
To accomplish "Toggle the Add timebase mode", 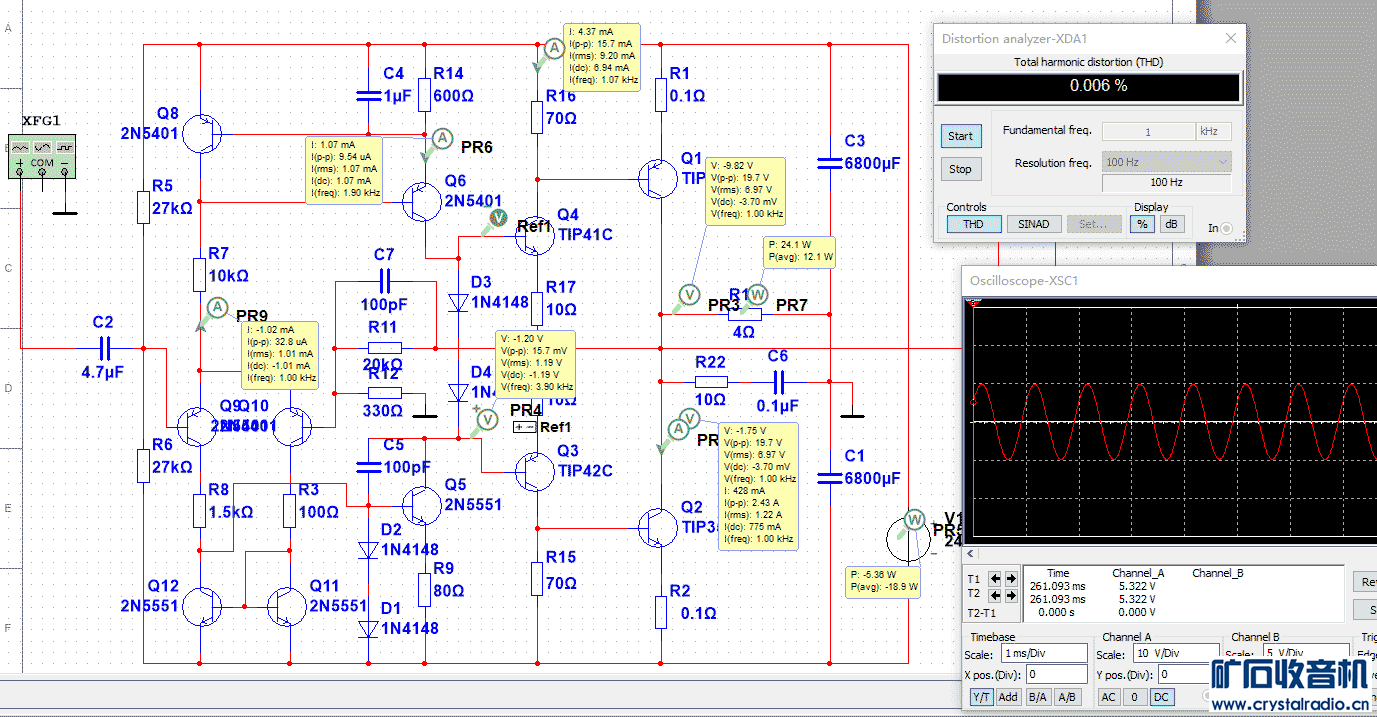I will pyautogui.click(x=1008, y=697).
